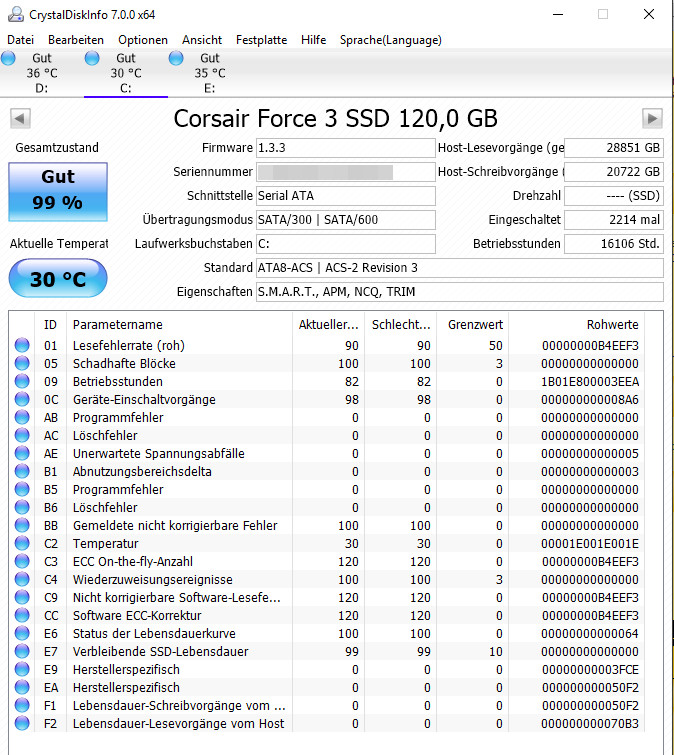Close the CrystalDiskInfo window
674x755 pixels.
649,14
